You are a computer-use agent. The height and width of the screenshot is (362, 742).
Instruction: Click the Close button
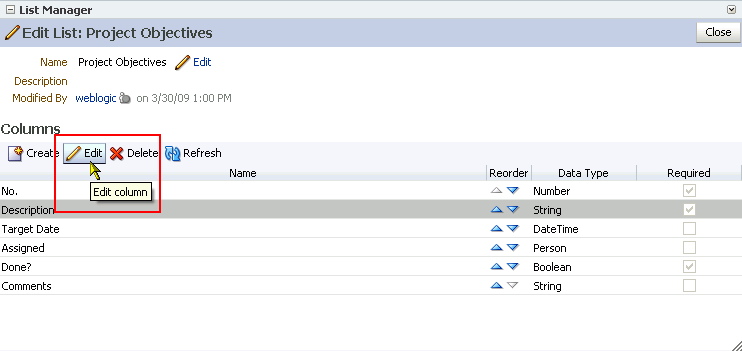point(718,32)
